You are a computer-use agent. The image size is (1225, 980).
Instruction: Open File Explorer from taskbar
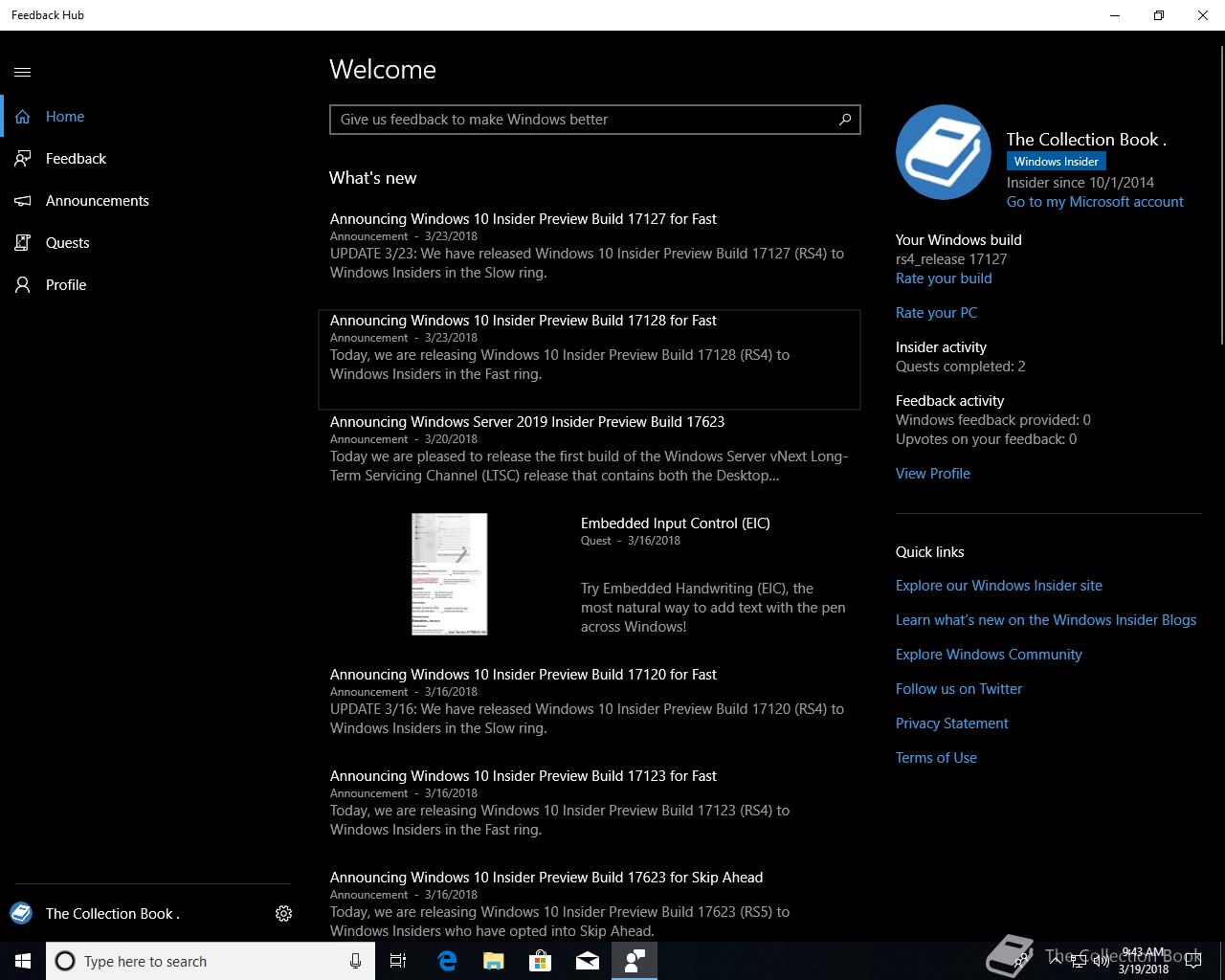click(494, 961)
